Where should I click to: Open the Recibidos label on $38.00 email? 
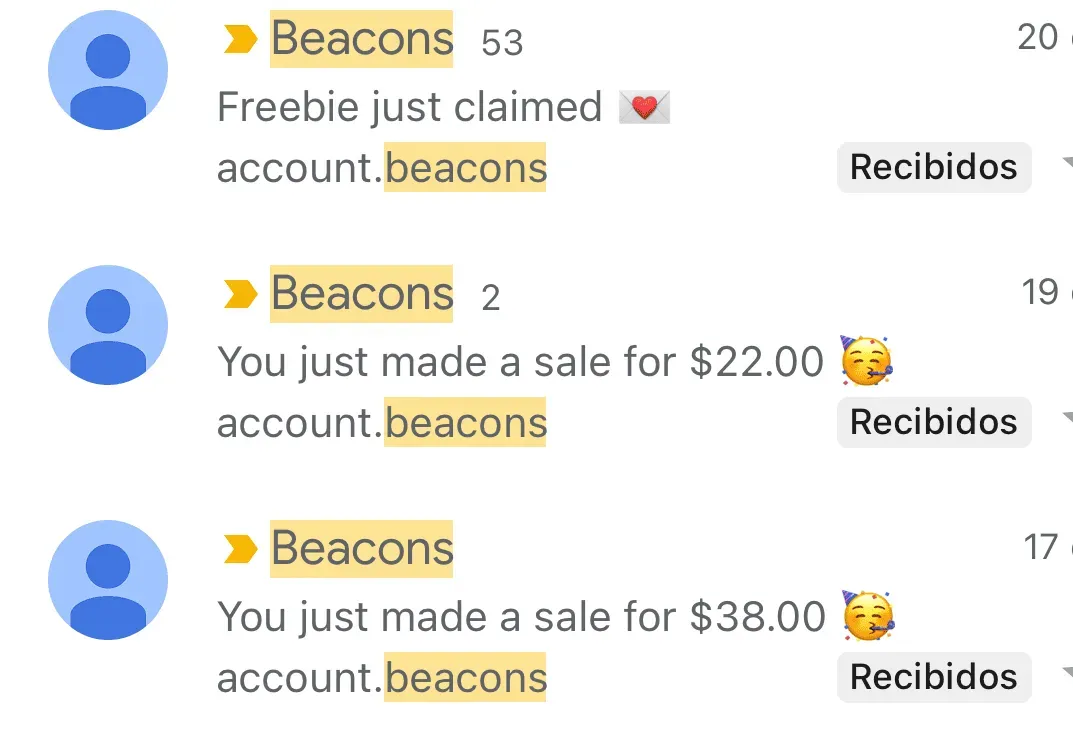[x=934, y=677]
